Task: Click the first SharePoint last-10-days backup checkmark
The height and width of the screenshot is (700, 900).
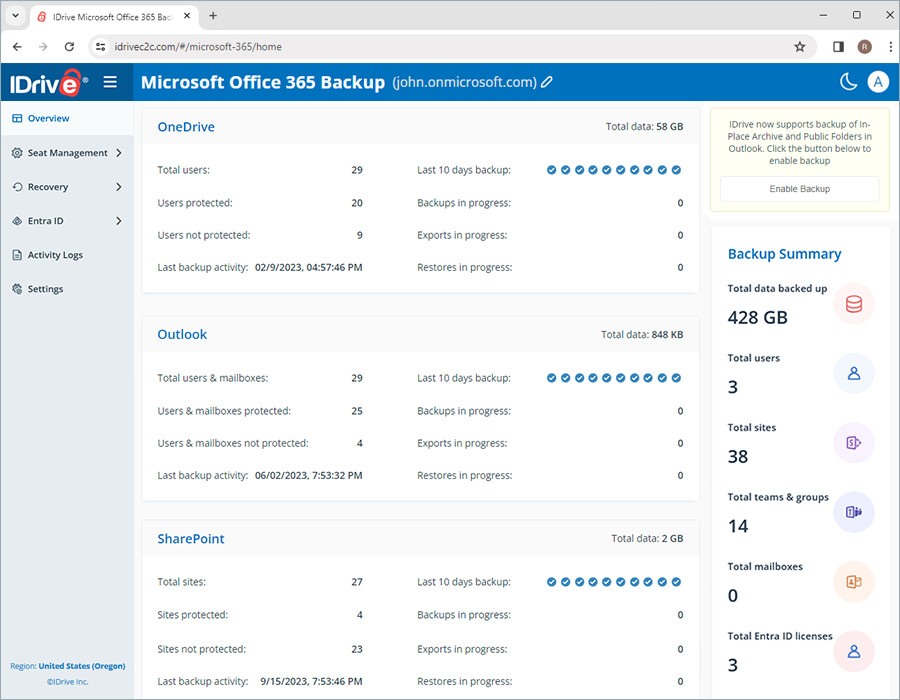Action: (x=552, y=582)
